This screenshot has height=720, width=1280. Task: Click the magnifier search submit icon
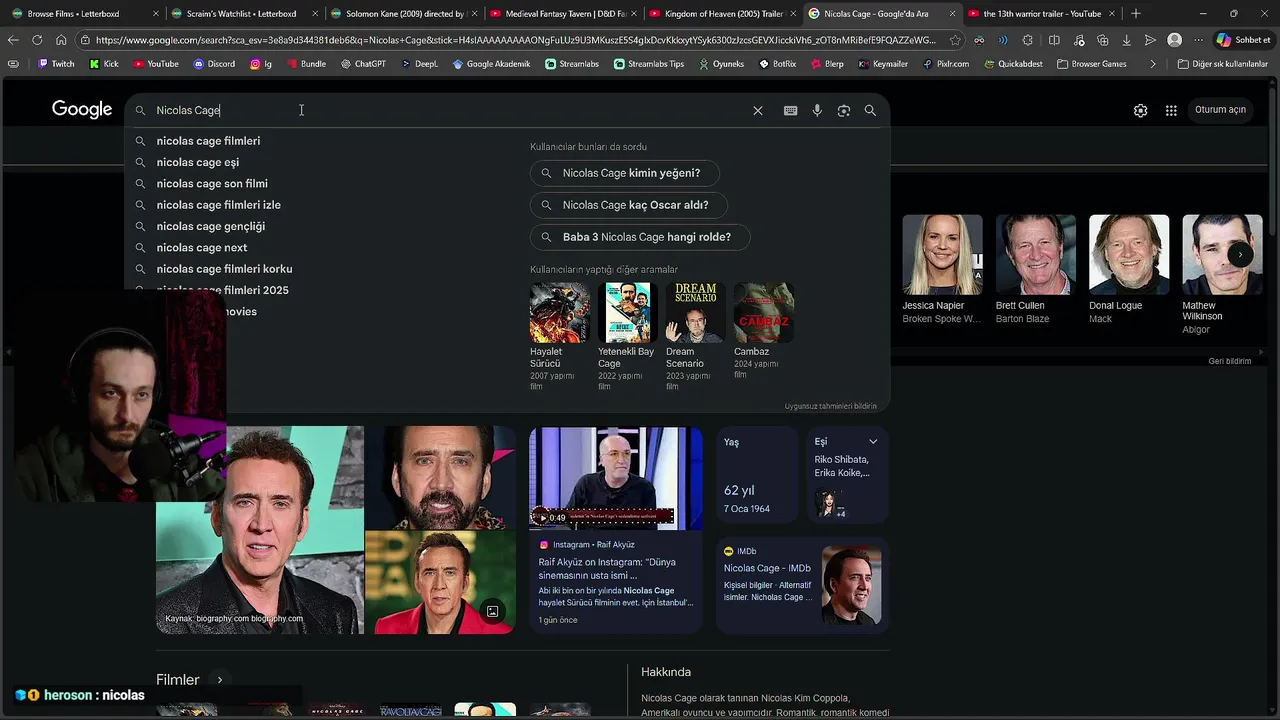tap(870, 111)
